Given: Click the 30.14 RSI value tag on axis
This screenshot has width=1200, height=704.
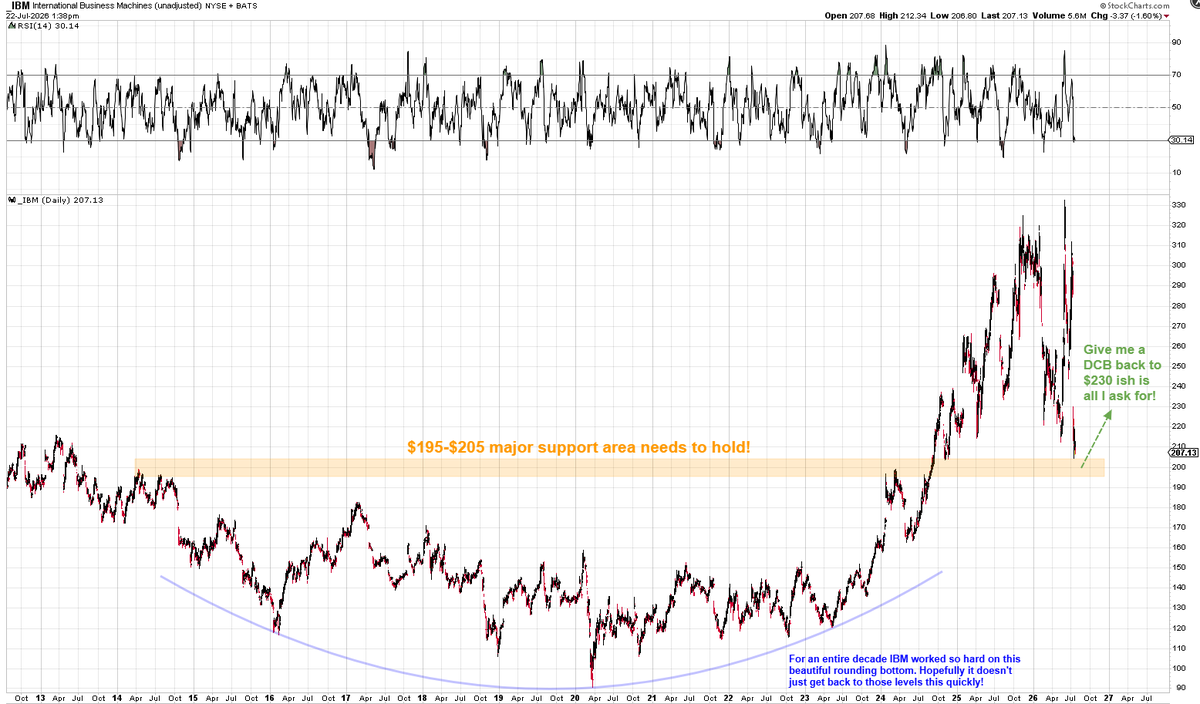Looking at the screenshot, I should pos(1181,141).
